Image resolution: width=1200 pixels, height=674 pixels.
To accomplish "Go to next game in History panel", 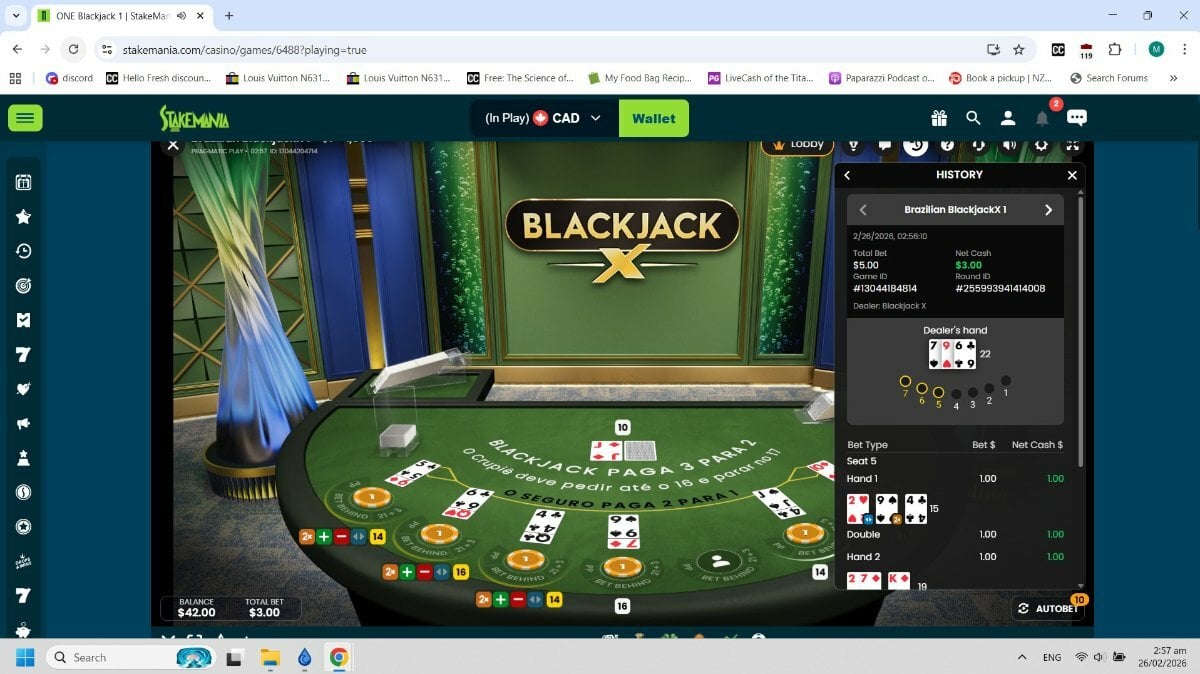I will click(1048, 210).
